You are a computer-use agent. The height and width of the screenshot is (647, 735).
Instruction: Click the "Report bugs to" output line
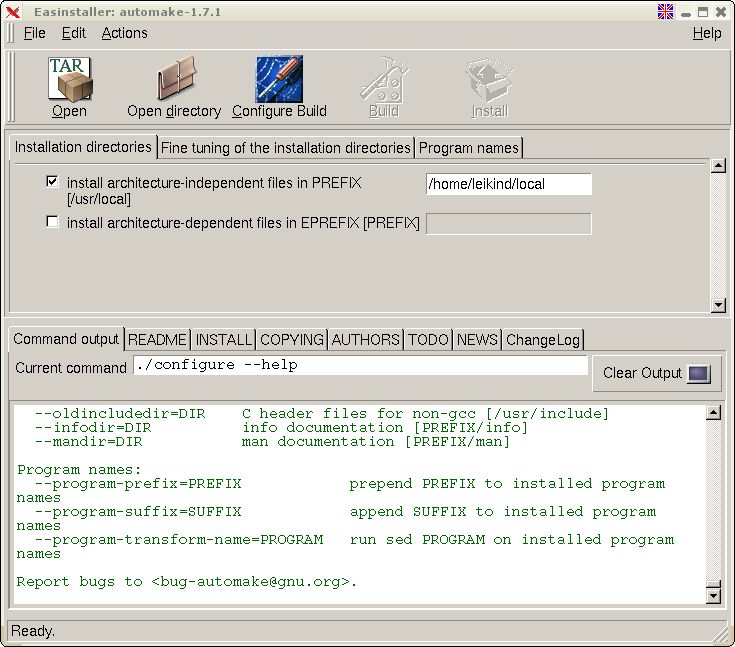187,582
